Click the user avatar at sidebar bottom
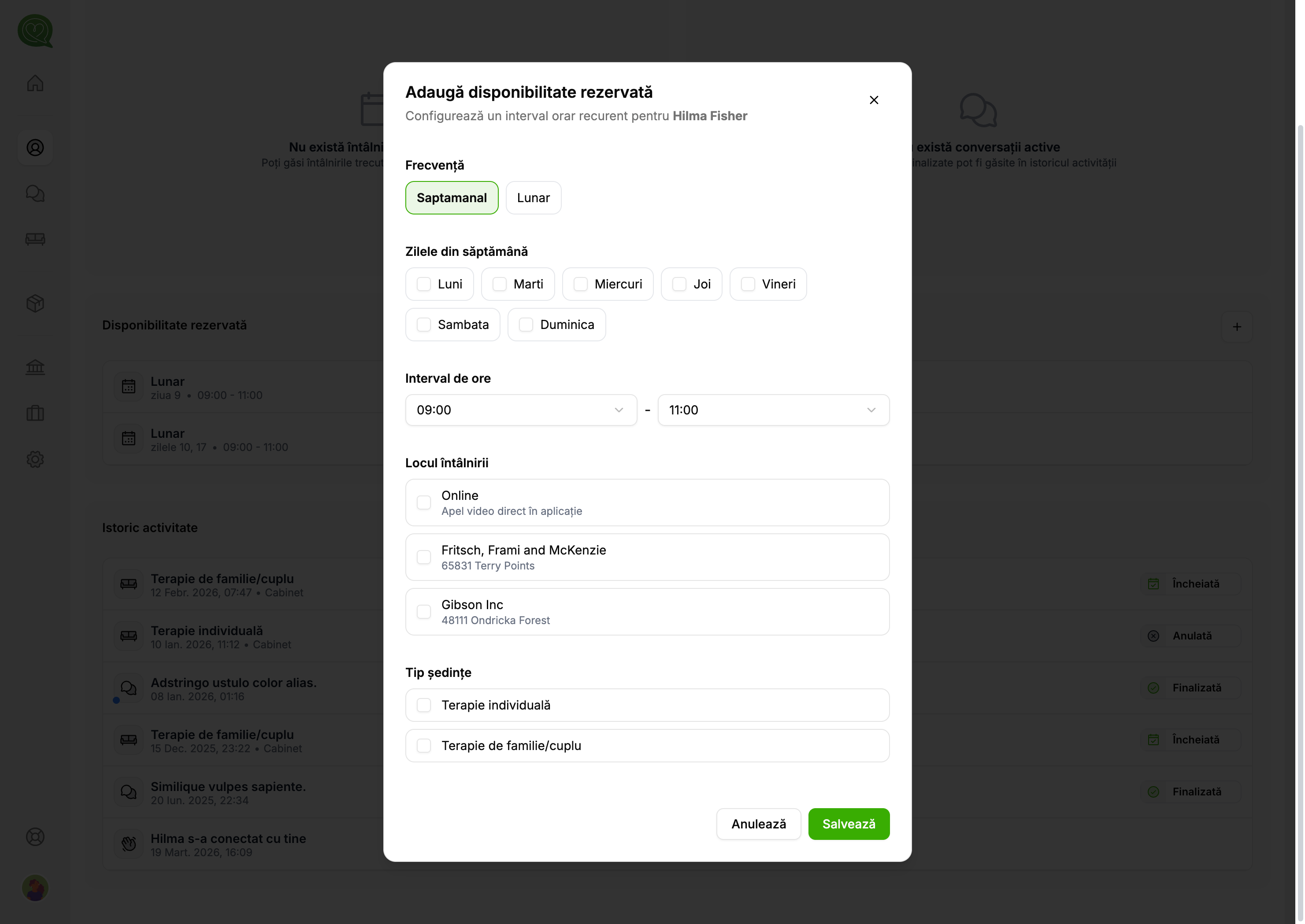Screen dimensions: 1305x924 (x=35, y=888)
